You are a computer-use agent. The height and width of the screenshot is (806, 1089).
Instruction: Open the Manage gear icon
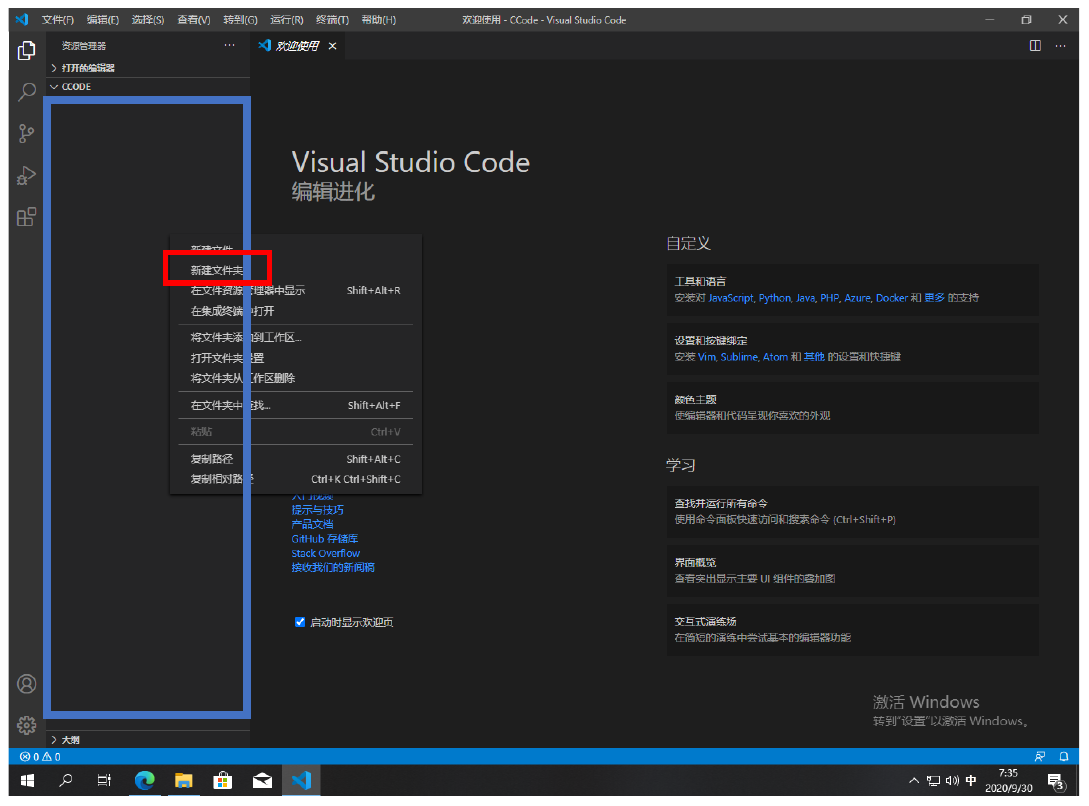[27, 725]
